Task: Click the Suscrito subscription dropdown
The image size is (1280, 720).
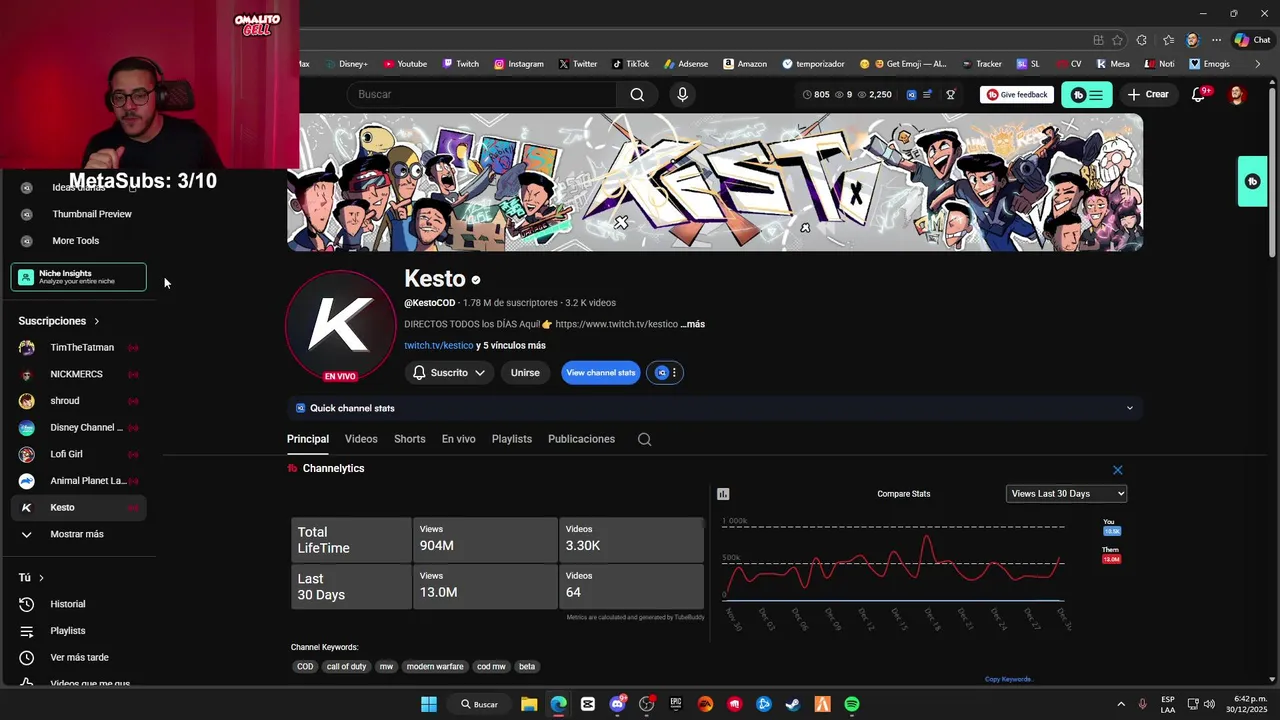Action: pos(449,373)
